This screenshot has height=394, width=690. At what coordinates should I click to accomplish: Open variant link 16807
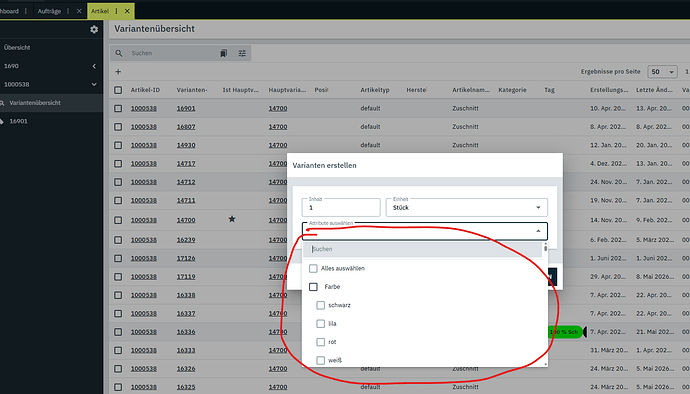point(186,127)
